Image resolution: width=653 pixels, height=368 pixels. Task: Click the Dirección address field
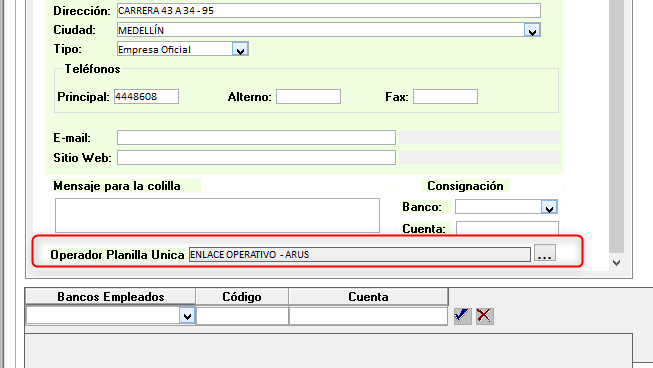coord(329,10)
